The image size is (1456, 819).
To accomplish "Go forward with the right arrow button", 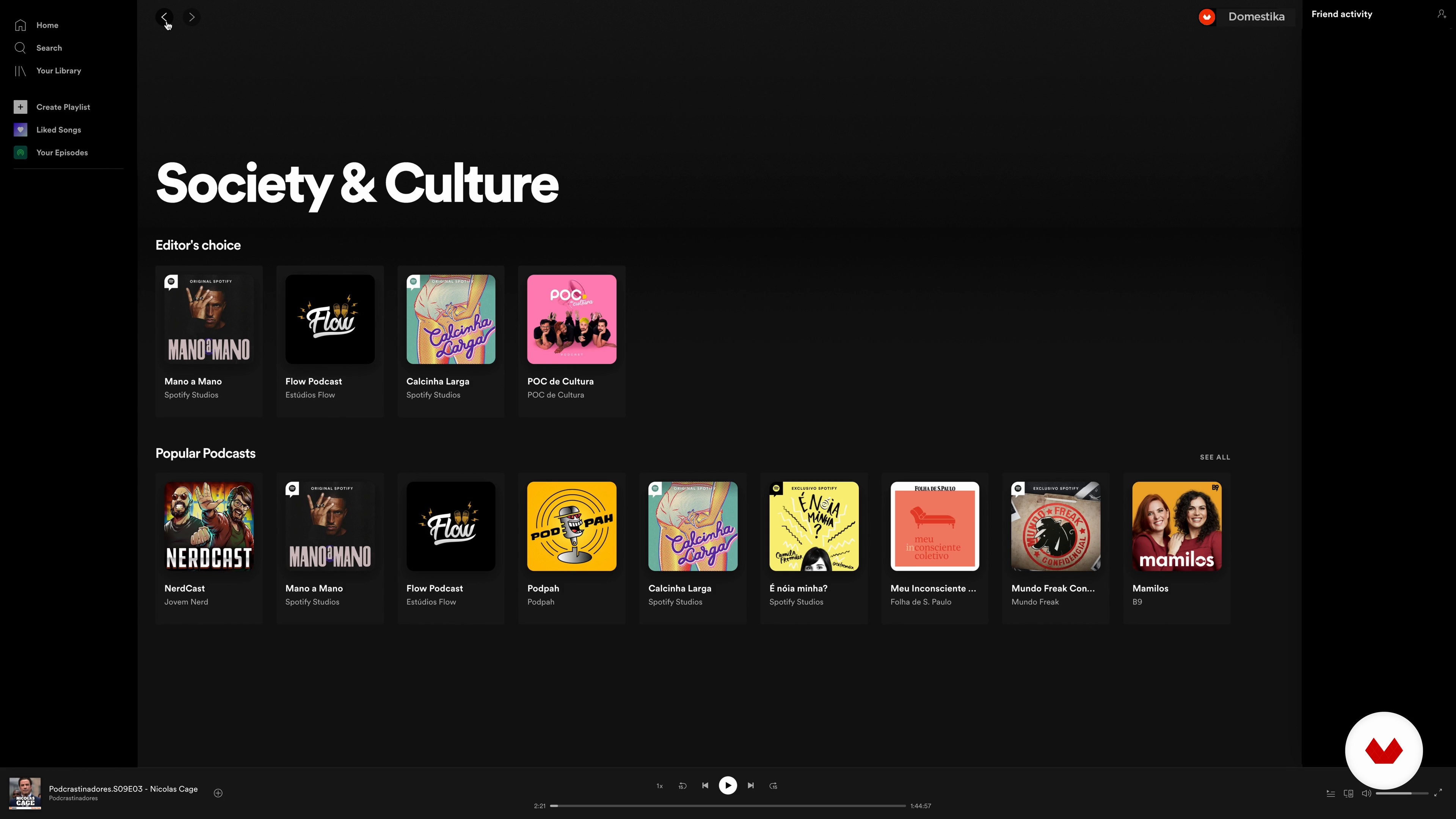I will tap(191, 17).
